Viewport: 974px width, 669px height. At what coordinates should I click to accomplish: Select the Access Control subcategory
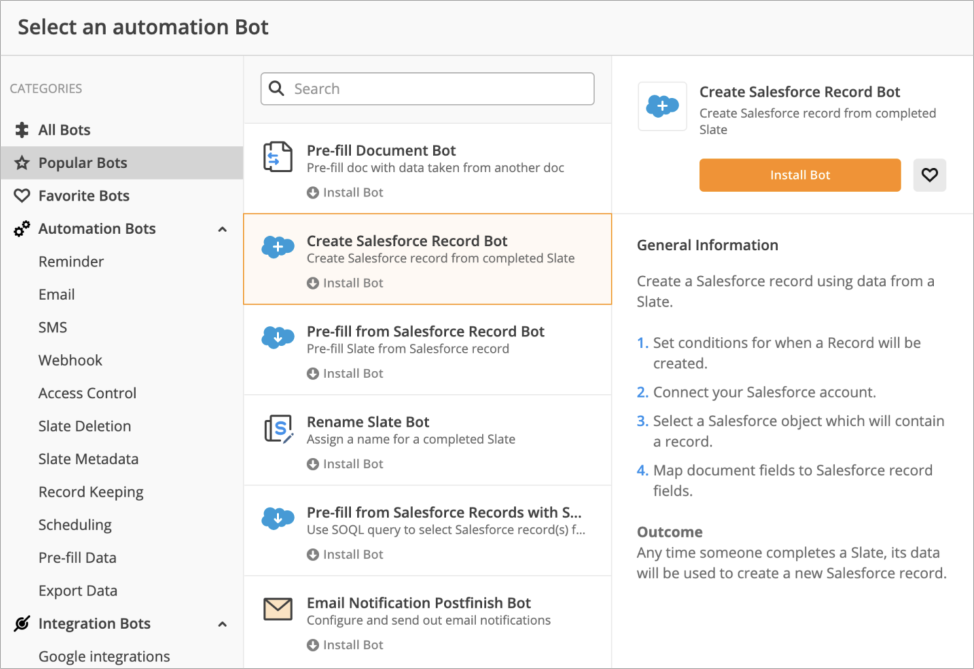point(88,393)
